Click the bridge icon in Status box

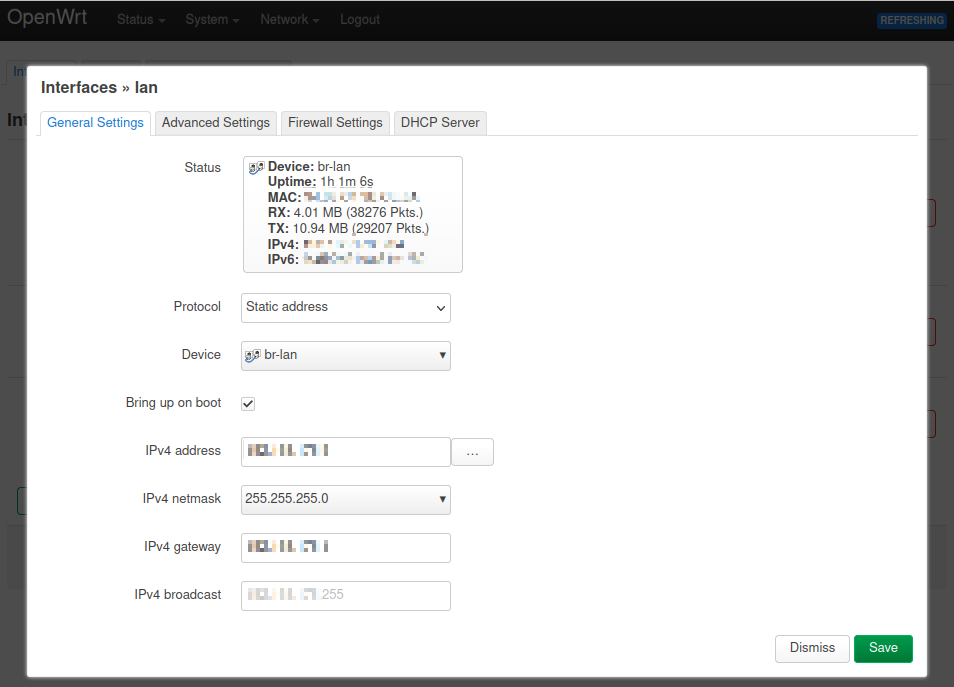(x=256, y=167)
